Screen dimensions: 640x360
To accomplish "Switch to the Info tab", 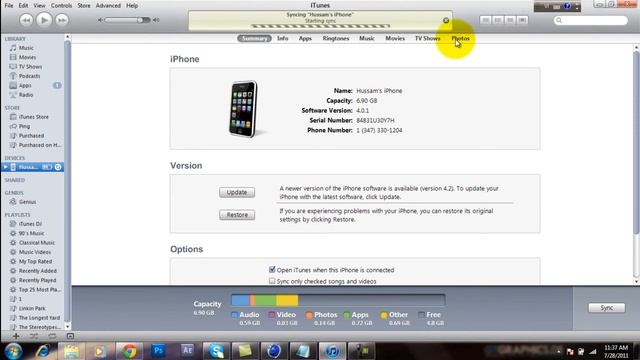I will click(x=282, y=38).
